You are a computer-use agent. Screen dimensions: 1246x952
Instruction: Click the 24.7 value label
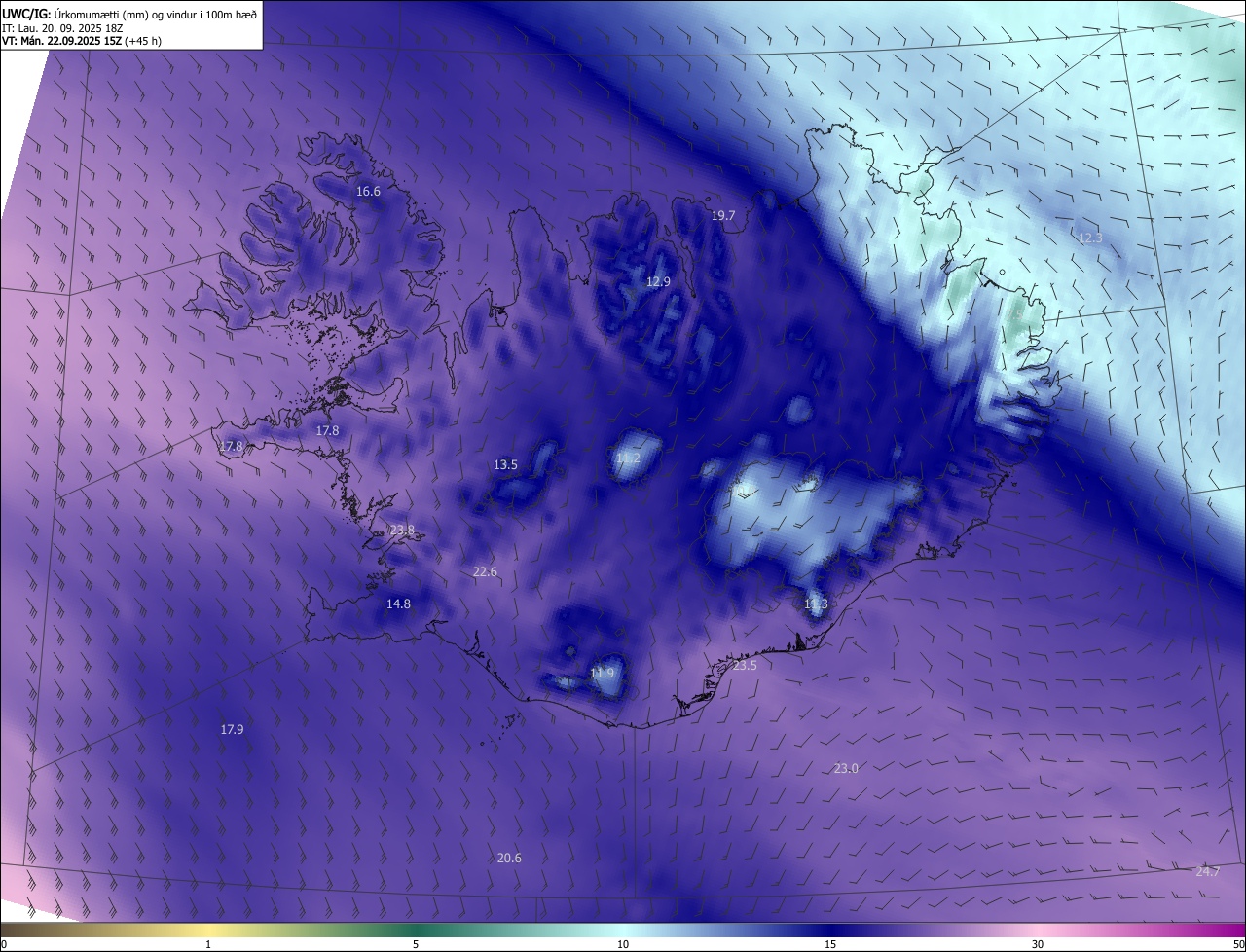click(1207, 872)
